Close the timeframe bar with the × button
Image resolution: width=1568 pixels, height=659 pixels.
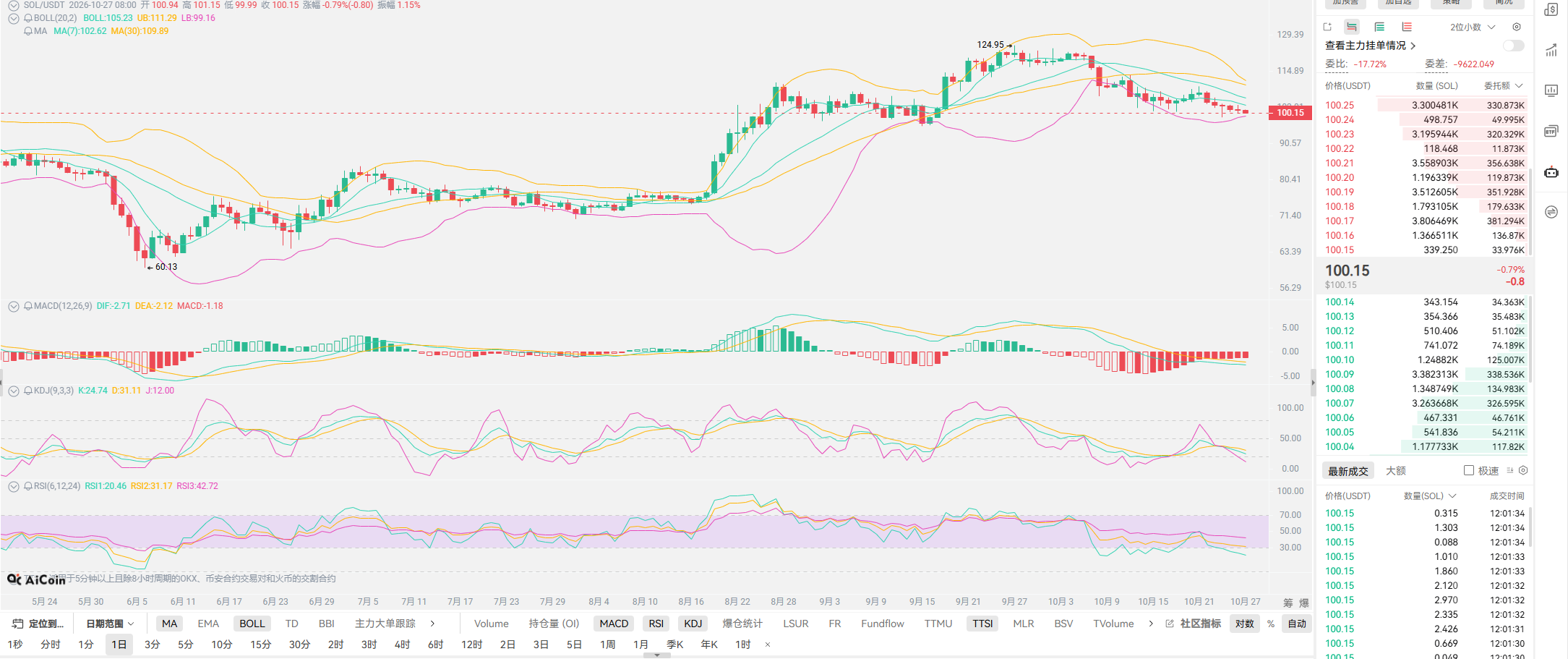point(768,644)
